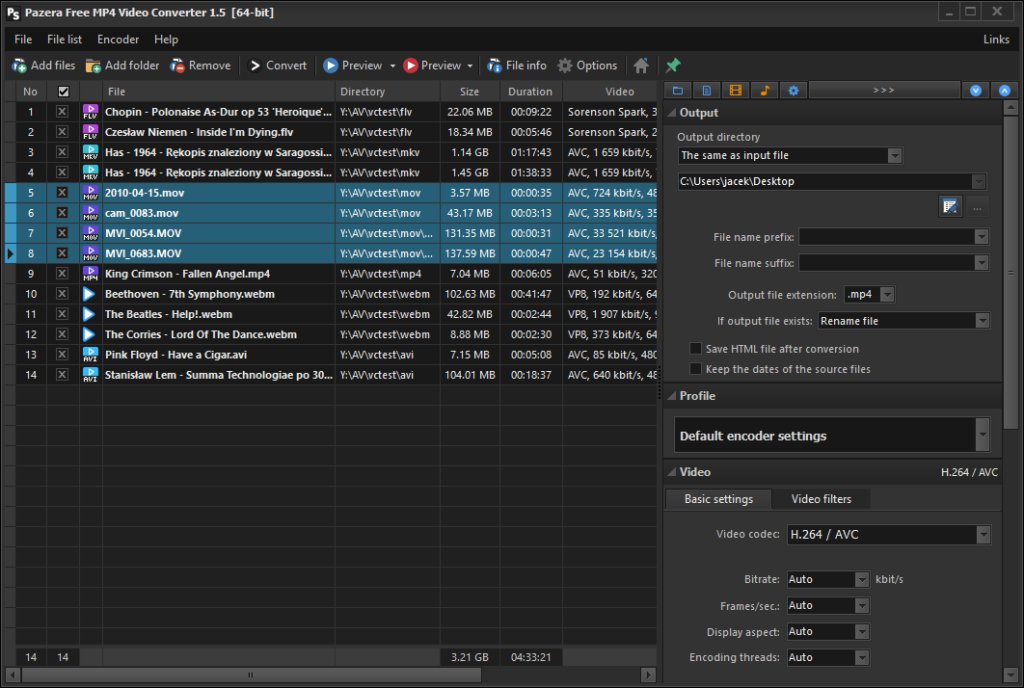
Task: Click the Add folder toolbar icon
Action: pyautogui.click(x=93, y=65)
